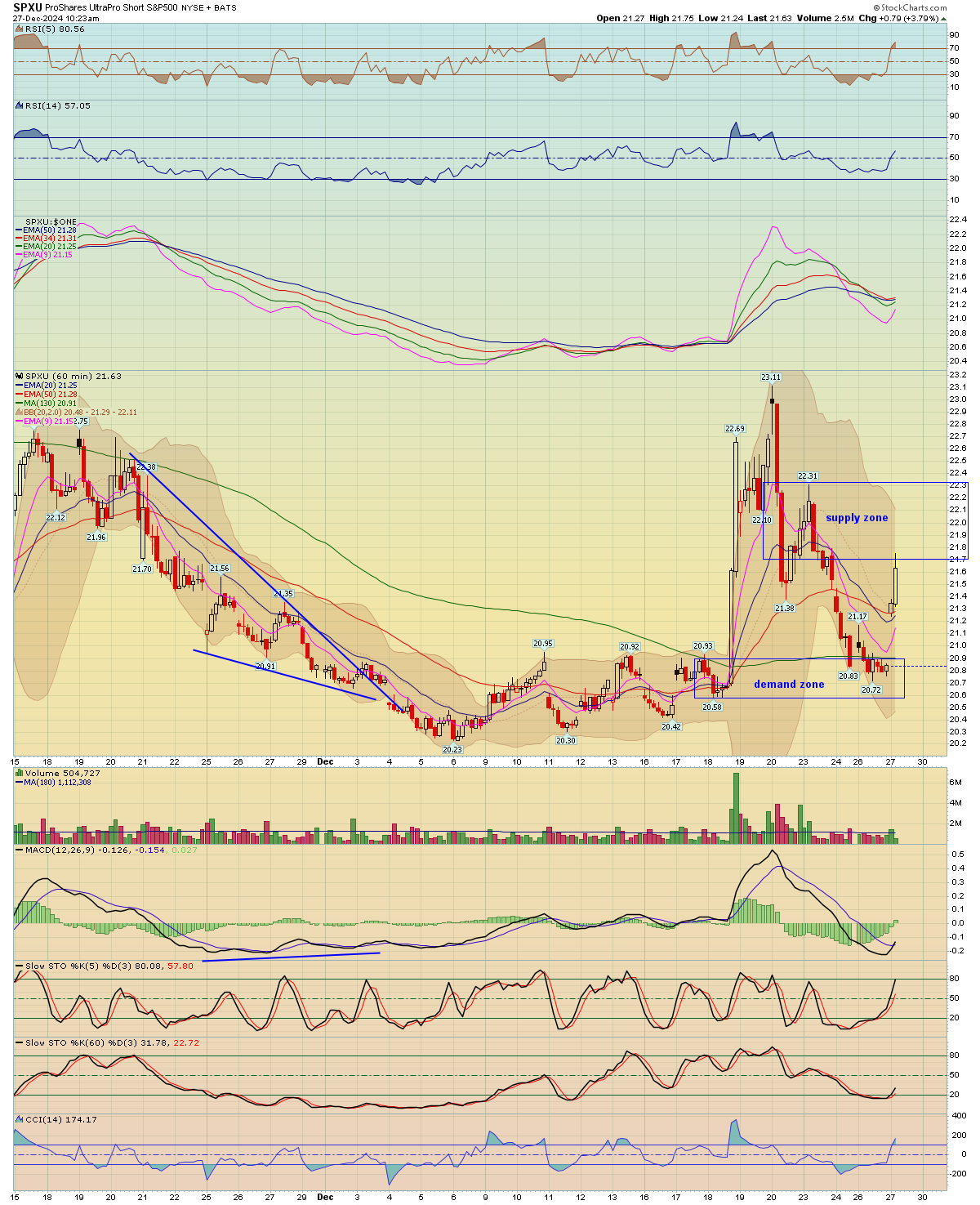Screen dimensions: 980x1205
Task: Click the Volume panel legend icon
Action: 20,773
